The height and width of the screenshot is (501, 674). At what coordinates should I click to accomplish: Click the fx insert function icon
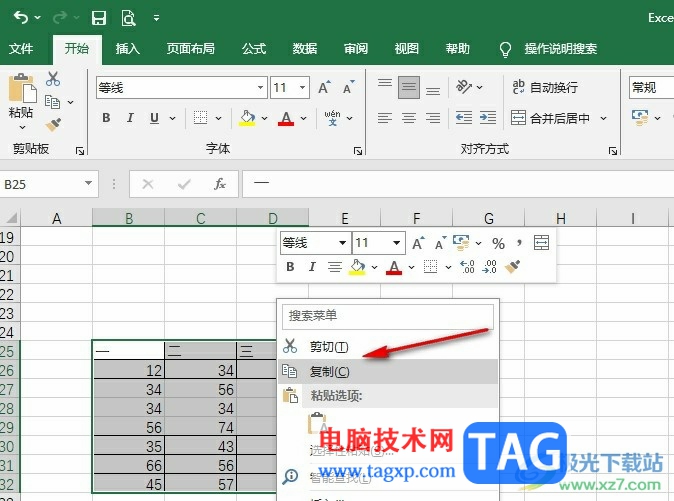pyautogui.click(x=220, y=184)
